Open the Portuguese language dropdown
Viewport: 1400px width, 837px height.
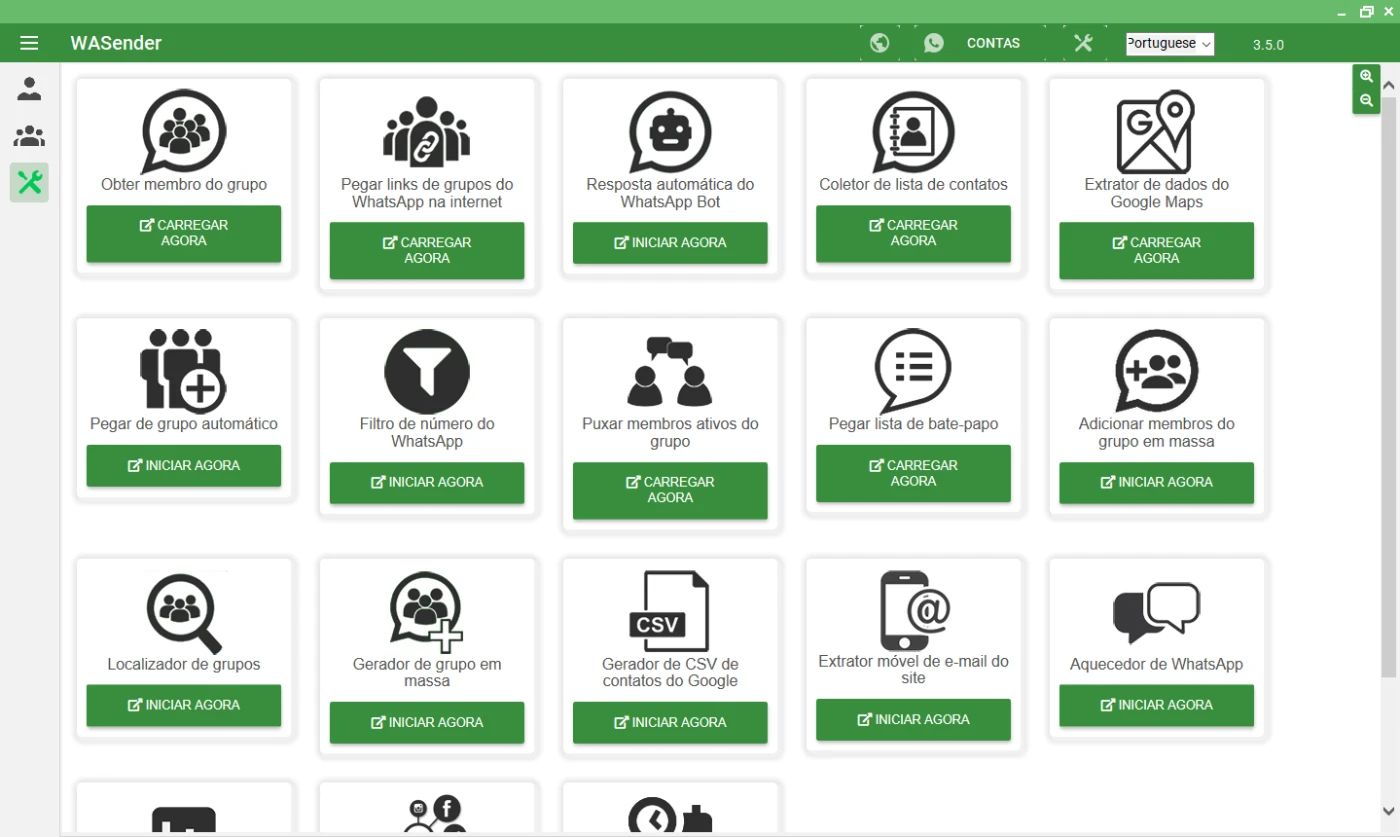1169,44
